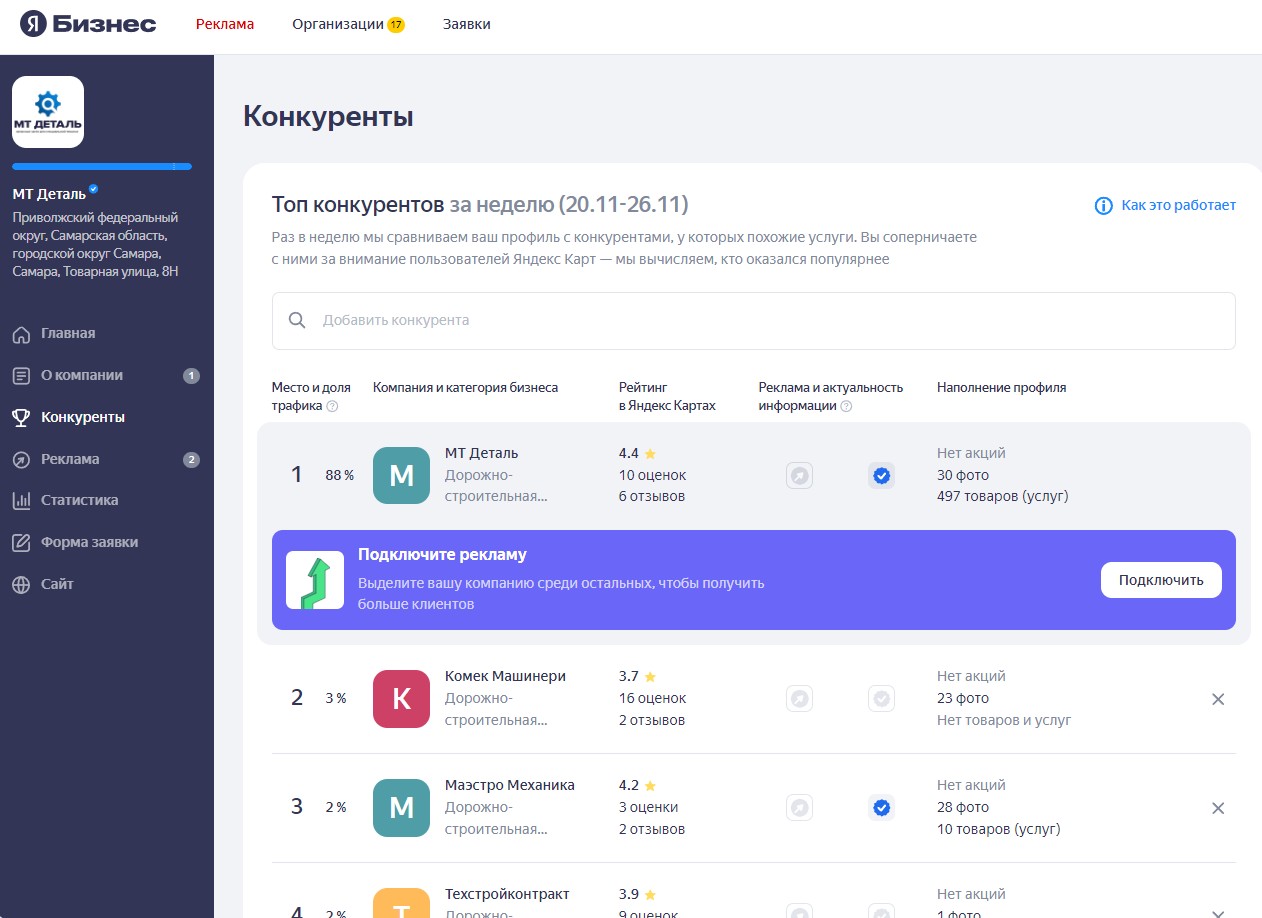Open the Реклама top navigation tab
The width and height of the screenshot is (1262, 918).
click(x=225, y=24)
